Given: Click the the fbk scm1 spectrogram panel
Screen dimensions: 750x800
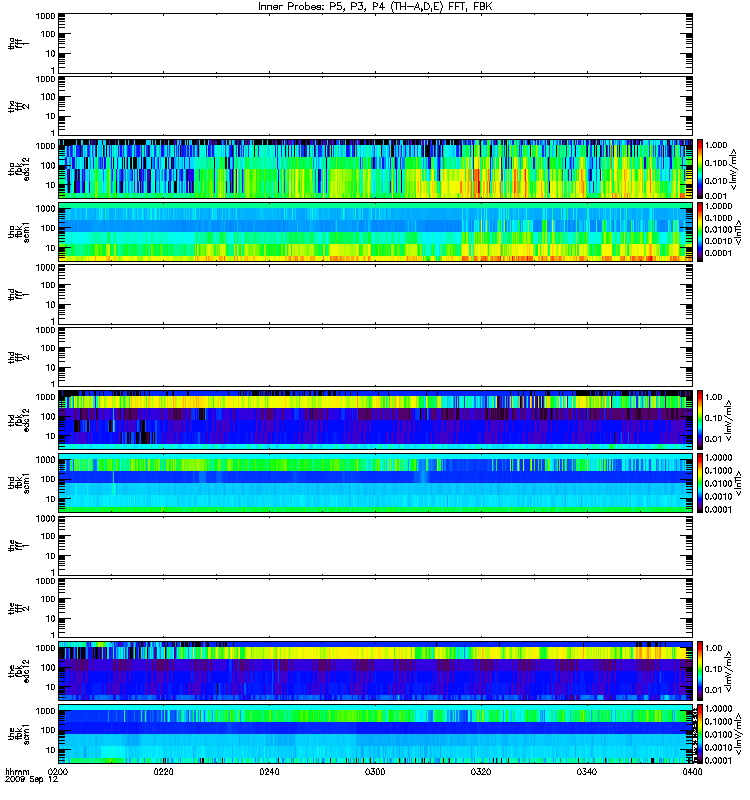Looking at the screenshot, I should [376, 734].
